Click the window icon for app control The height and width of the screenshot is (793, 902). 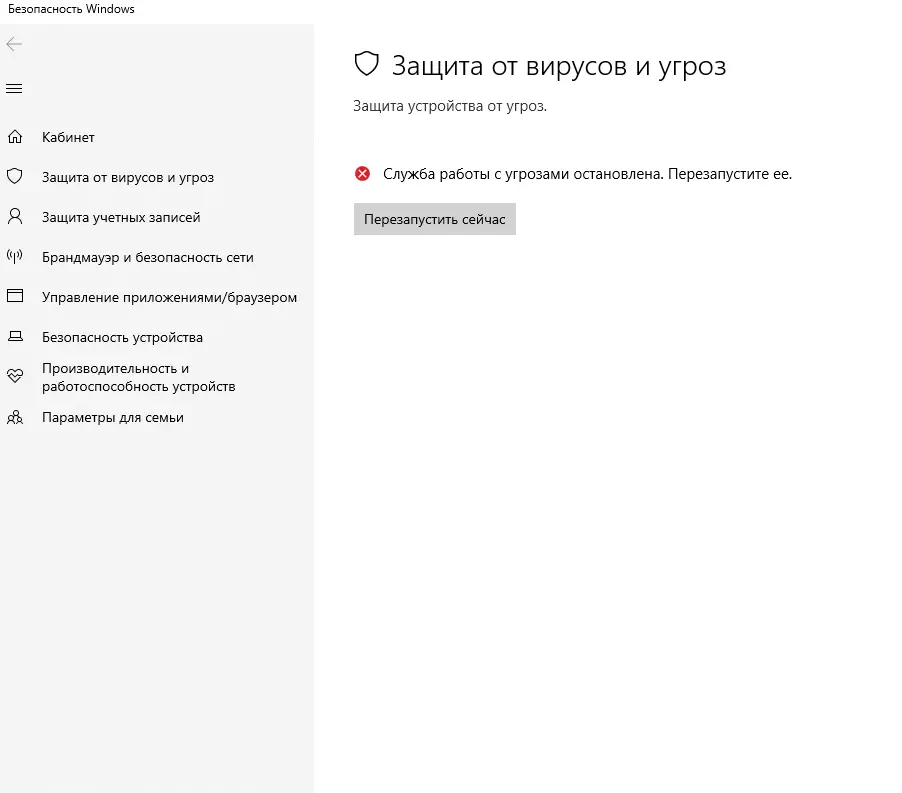(x=15, y=296)
